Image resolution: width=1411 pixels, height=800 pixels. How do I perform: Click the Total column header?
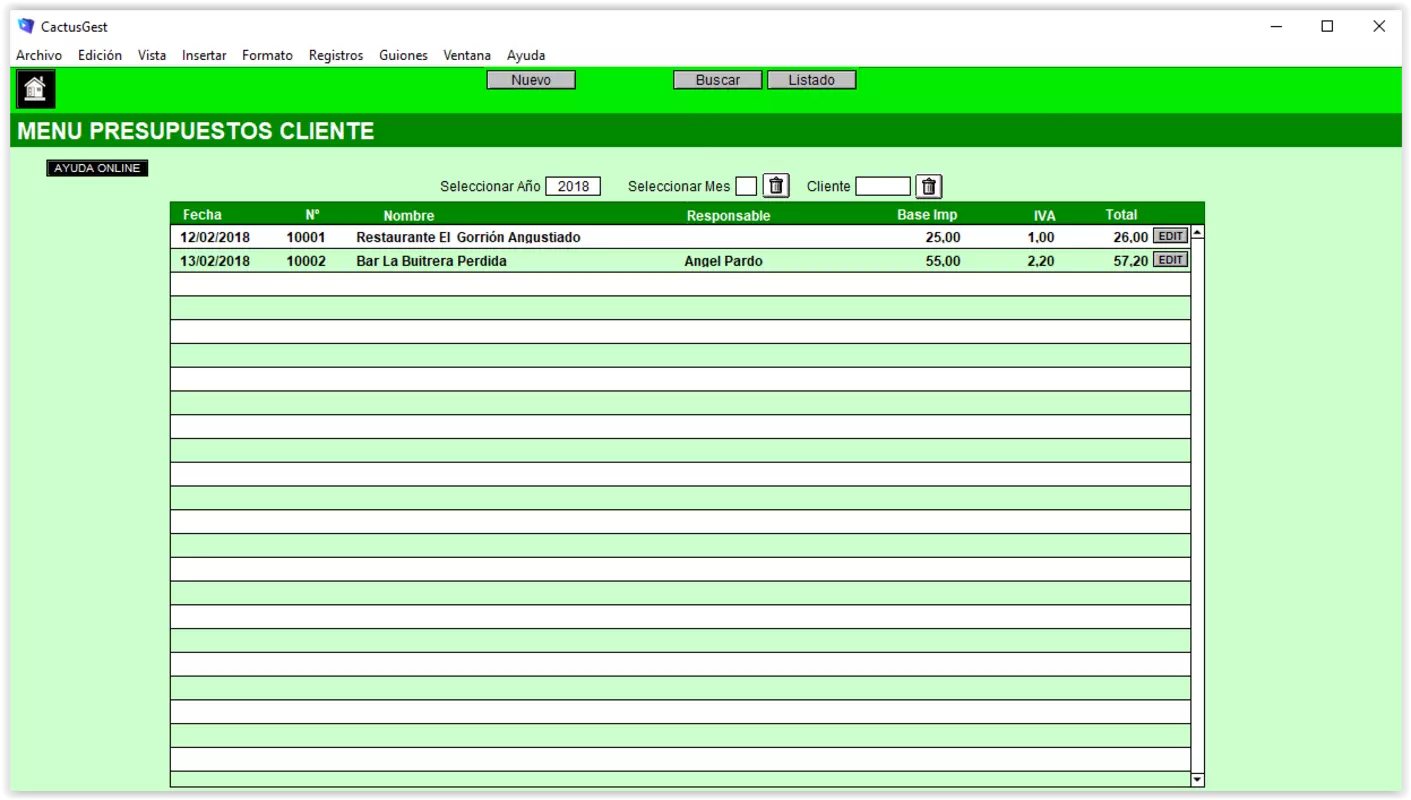tap(1121, 214)
